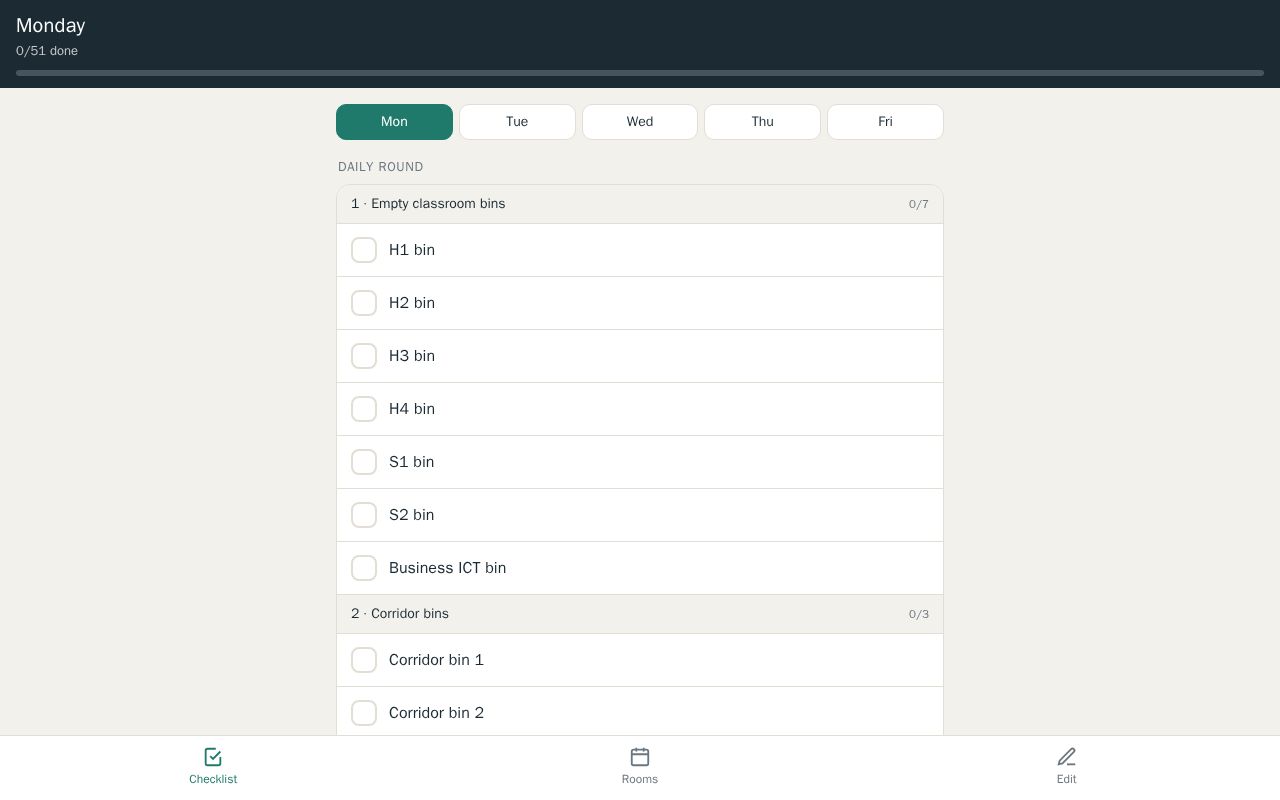This screenshot has width=1280, height=800.
Task: Click the 'DAILY ROUND' heading
Action: click(x=381, y=167)
